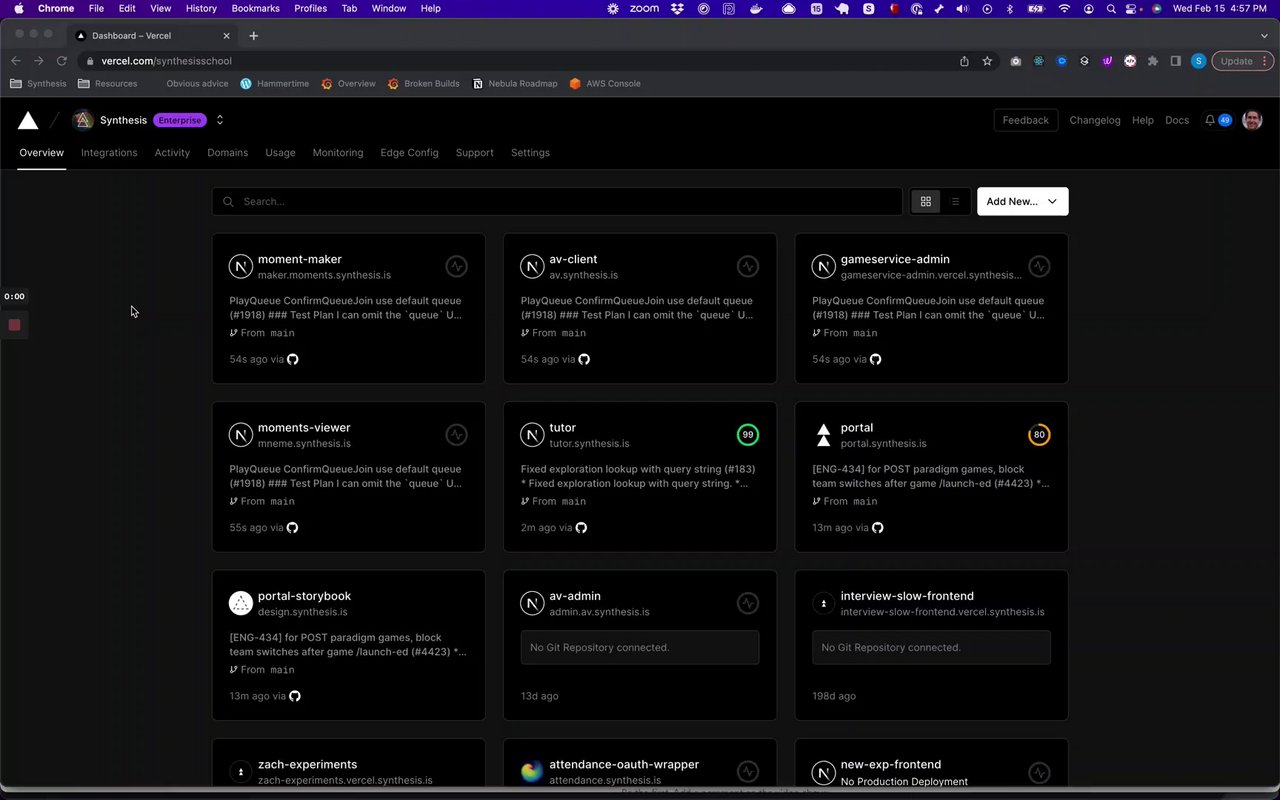This screenshot has width=1280, height=800.
Task: Click the moment-maker Next.js icon
Action: 240,266
